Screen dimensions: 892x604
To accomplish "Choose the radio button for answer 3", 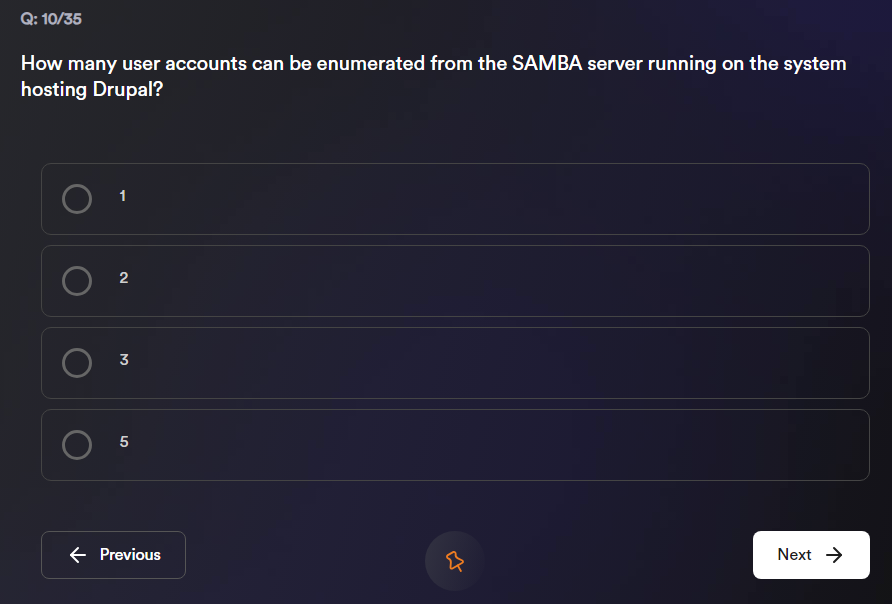I will click(77, 363).
